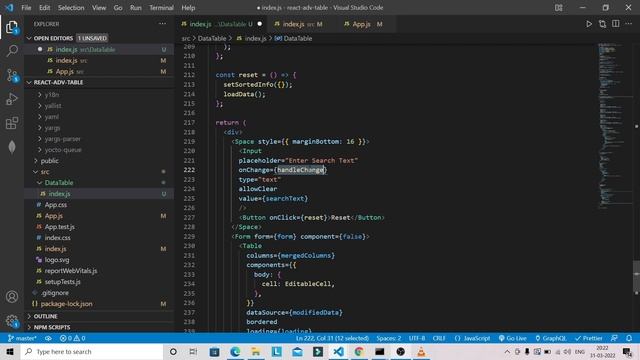Click the Prettier status bar item

coord(588,338)
